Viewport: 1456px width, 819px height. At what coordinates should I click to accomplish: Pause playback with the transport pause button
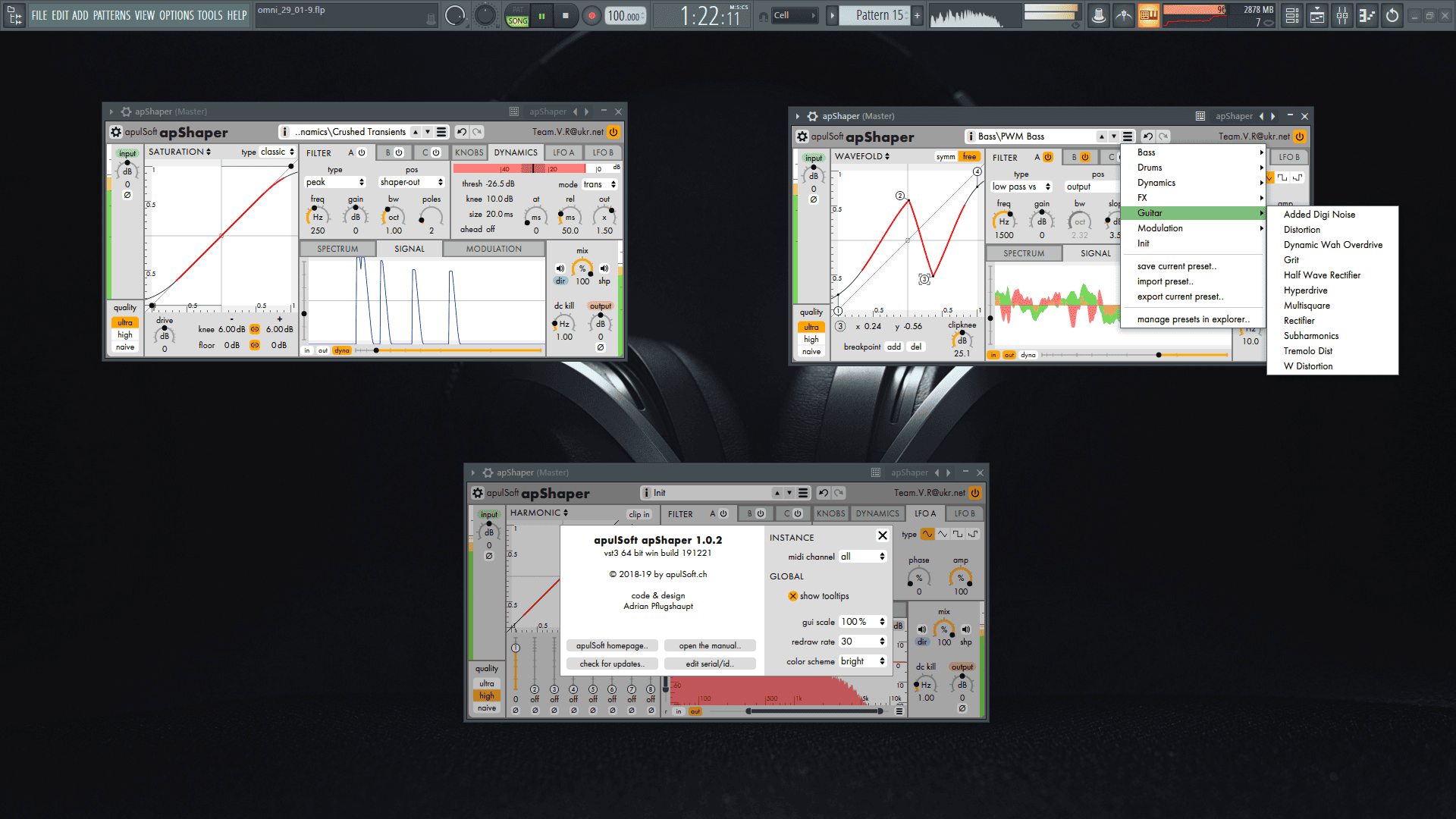pos(541,15)
